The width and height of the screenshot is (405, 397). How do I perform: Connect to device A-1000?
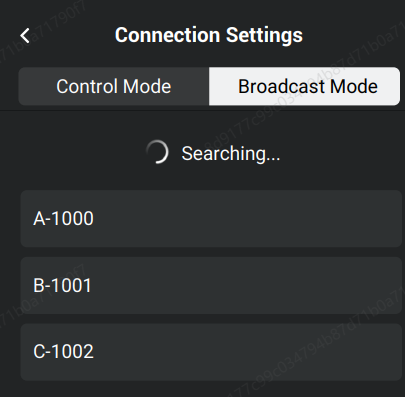[211, 219]
